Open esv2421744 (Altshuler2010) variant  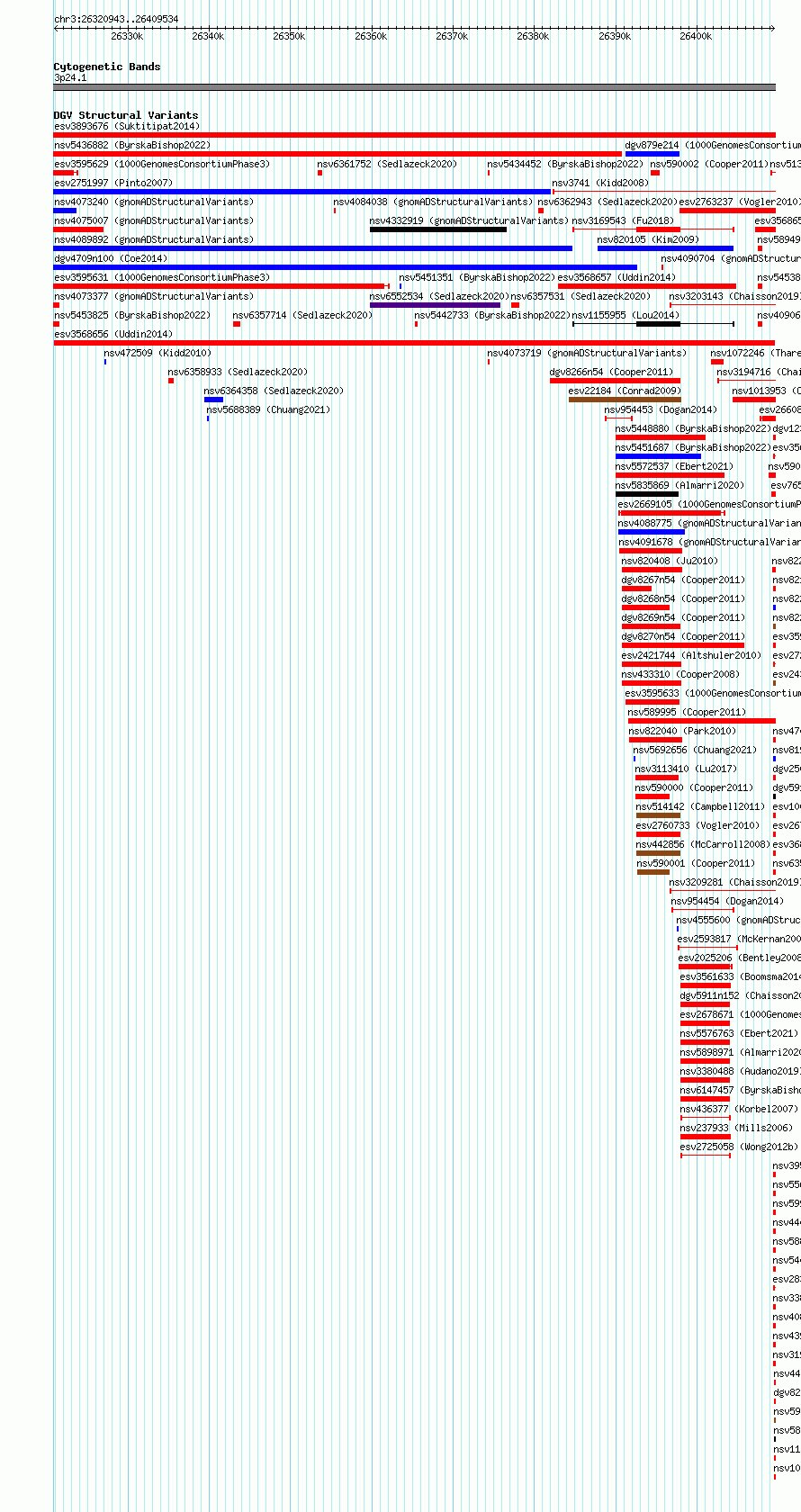click(691, 656)
